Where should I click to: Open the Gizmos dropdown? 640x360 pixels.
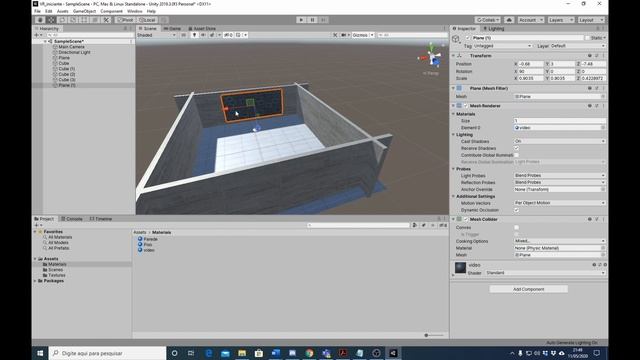(x=363, y=35)
